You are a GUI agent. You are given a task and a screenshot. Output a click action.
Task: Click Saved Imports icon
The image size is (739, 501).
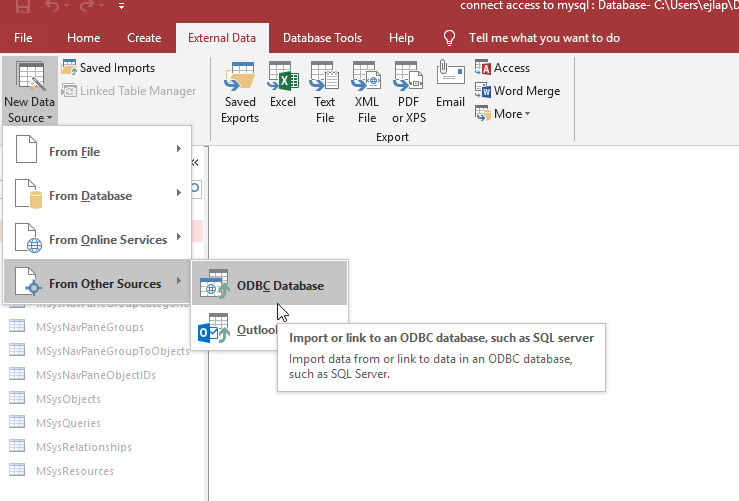(x=69, y=67)
